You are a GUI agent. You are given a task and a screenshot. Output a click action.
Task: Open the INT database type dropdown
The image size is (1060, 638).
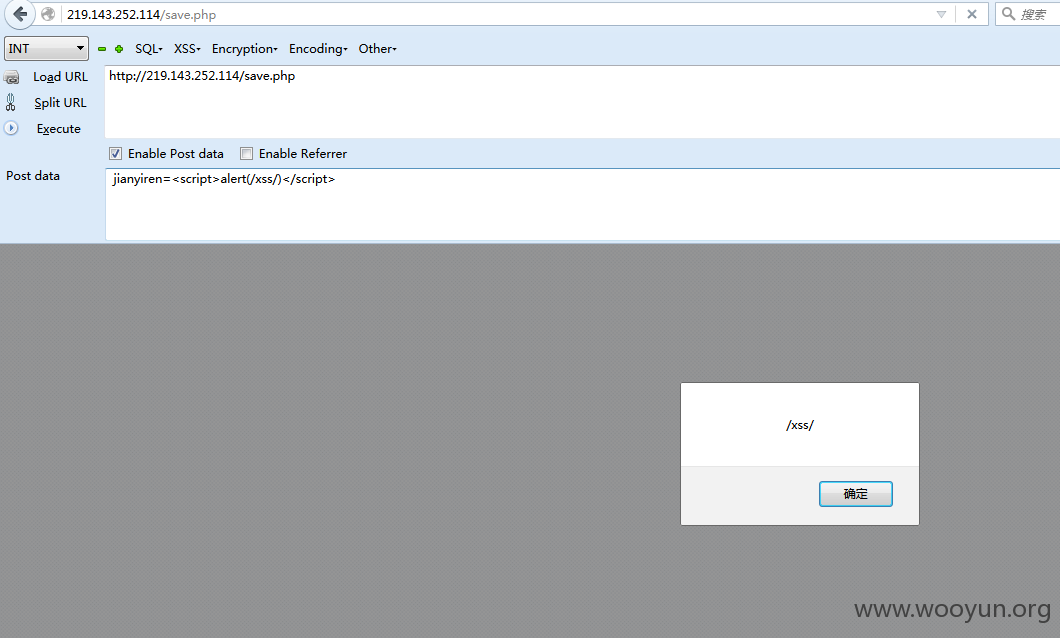[x=46, y=49]
